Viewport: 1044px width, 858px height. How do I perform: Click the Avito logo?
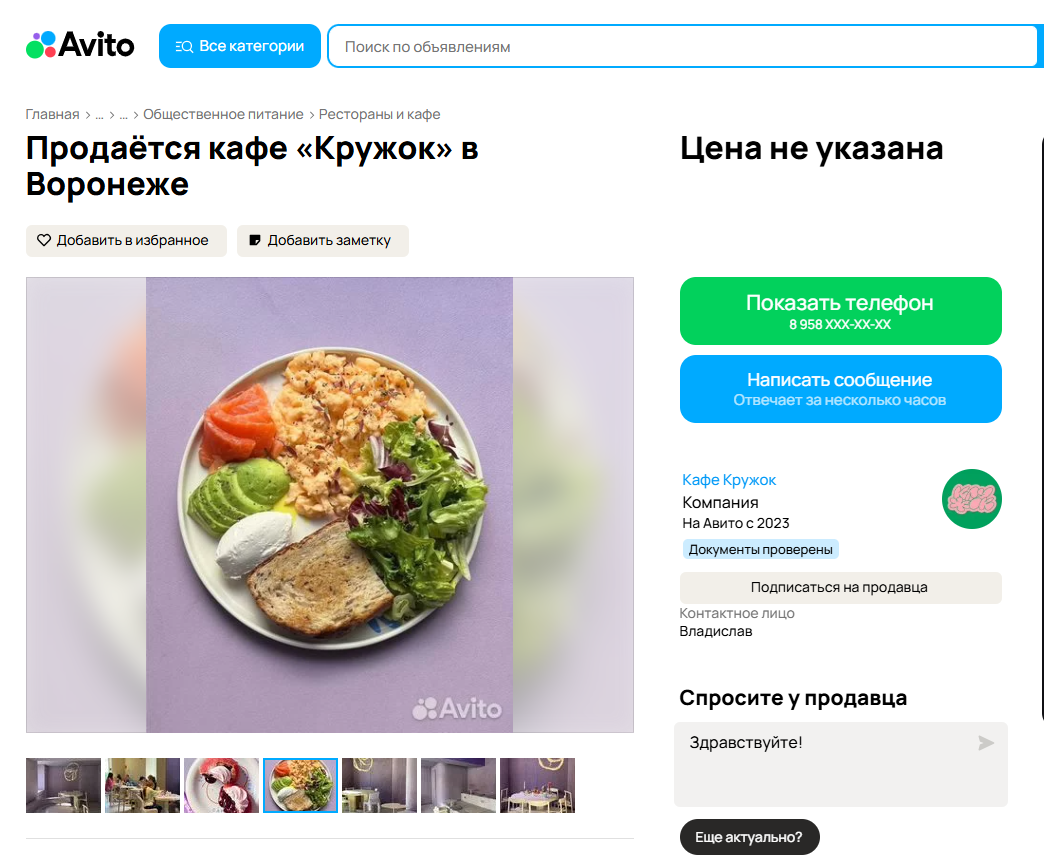[x=80, y=45]
